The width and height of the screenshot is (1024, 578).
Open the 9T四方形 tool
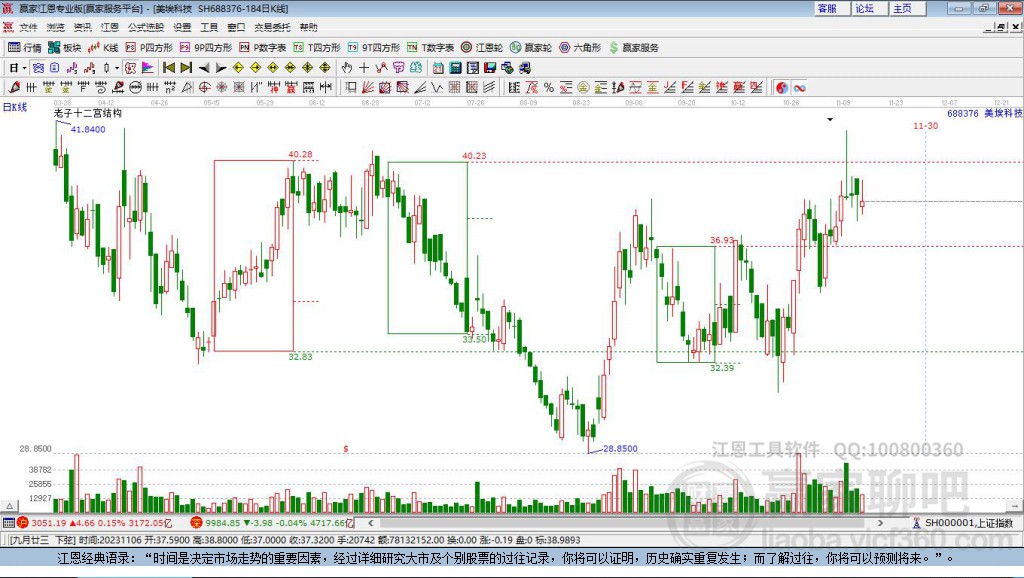(x=374, y=48)
